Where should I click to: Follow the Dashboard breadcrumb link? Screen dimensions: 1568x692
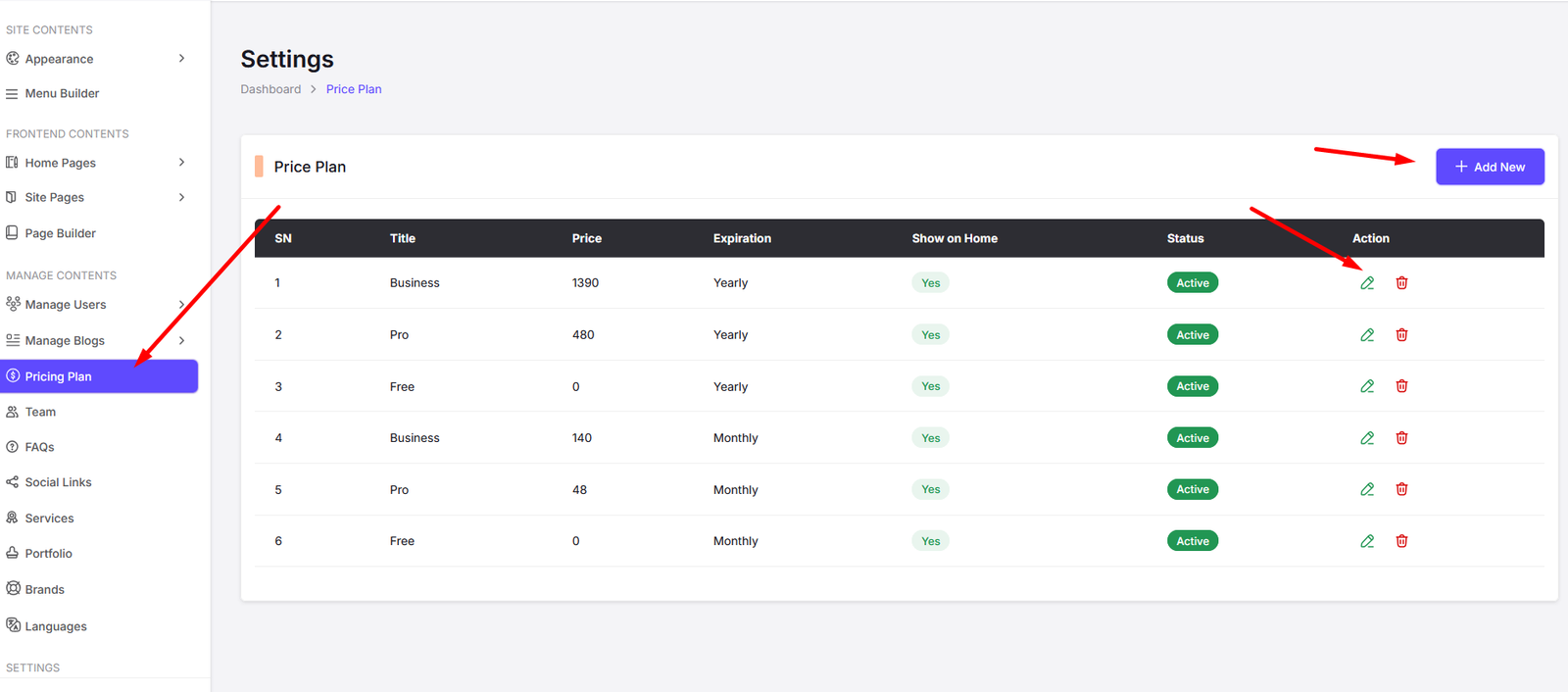coord(270,89)
